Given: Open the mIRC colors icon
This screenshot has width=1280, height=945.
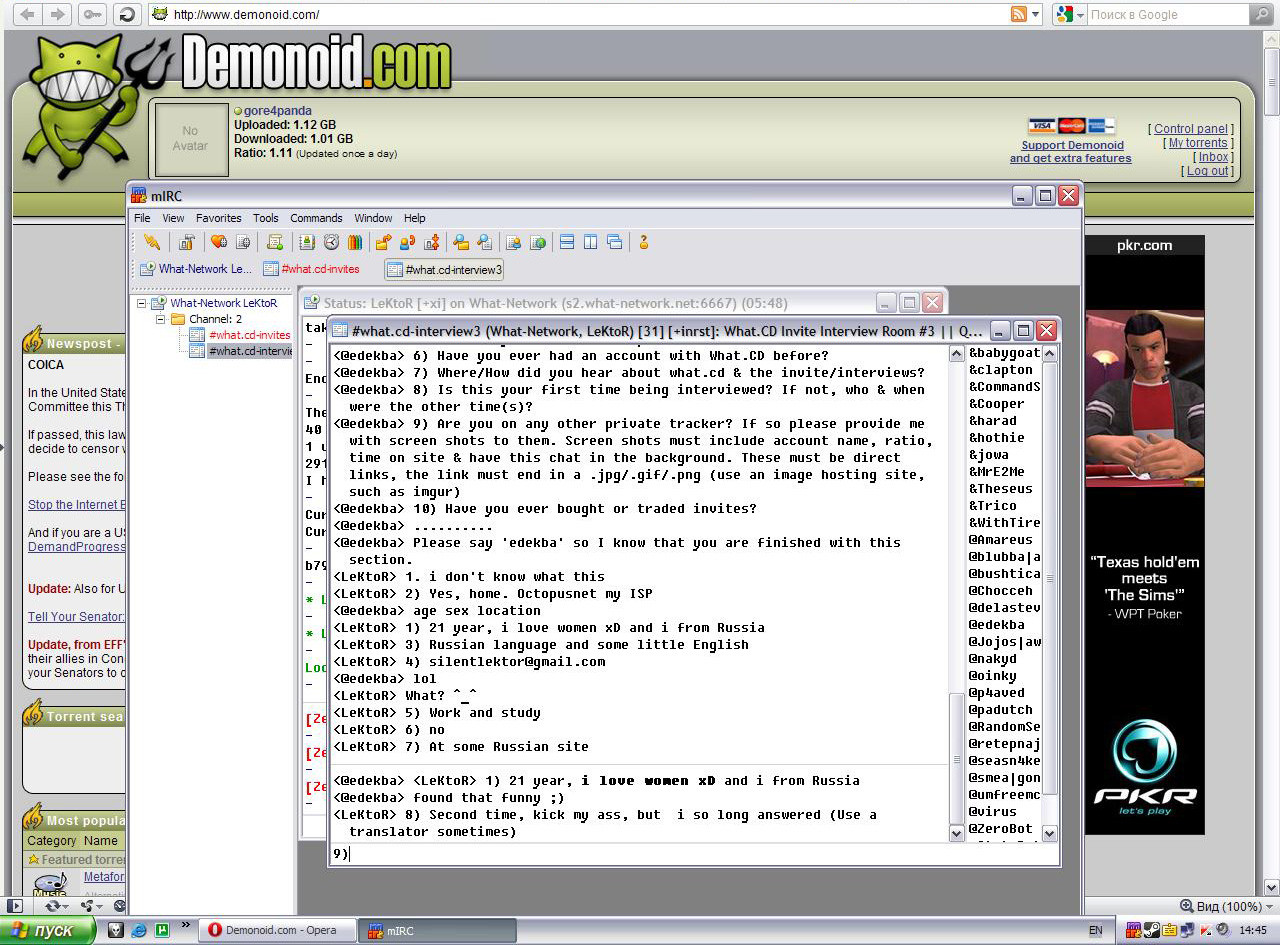Looking at the screenshot, I should point(354,242).
